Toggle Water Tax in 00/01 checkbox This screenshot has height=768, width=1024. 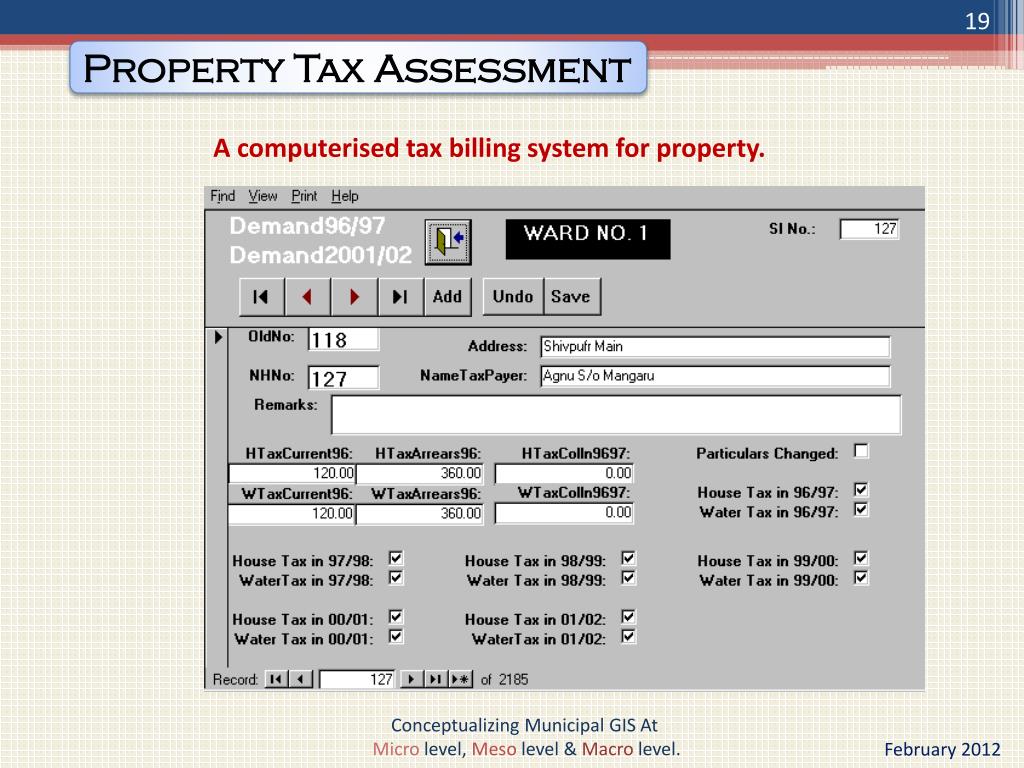[x=396, y=637]
